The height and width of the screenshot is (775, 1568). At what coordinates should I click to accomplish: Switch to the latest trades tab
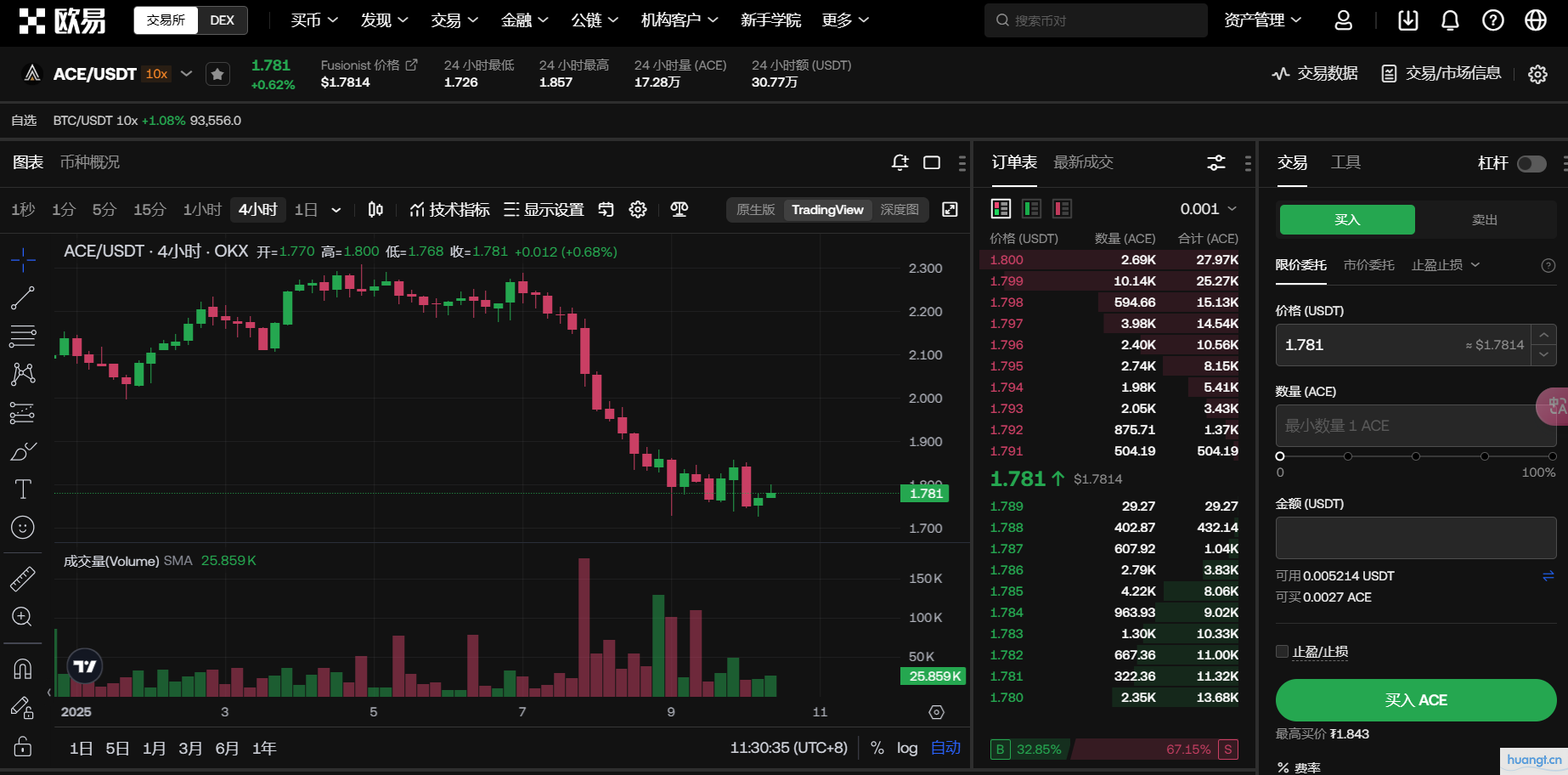1083,162
